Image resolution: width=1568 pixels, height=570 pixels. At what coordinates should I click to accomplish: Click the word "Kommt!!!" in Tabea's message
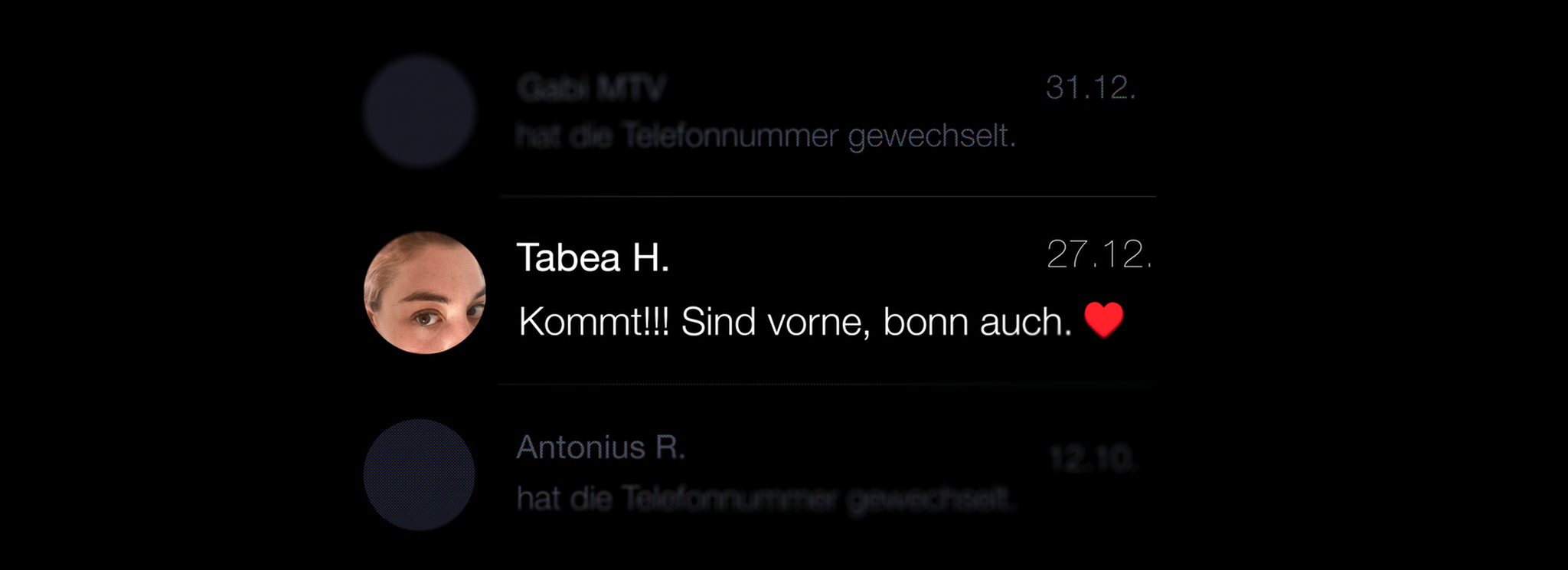point(594,322)
